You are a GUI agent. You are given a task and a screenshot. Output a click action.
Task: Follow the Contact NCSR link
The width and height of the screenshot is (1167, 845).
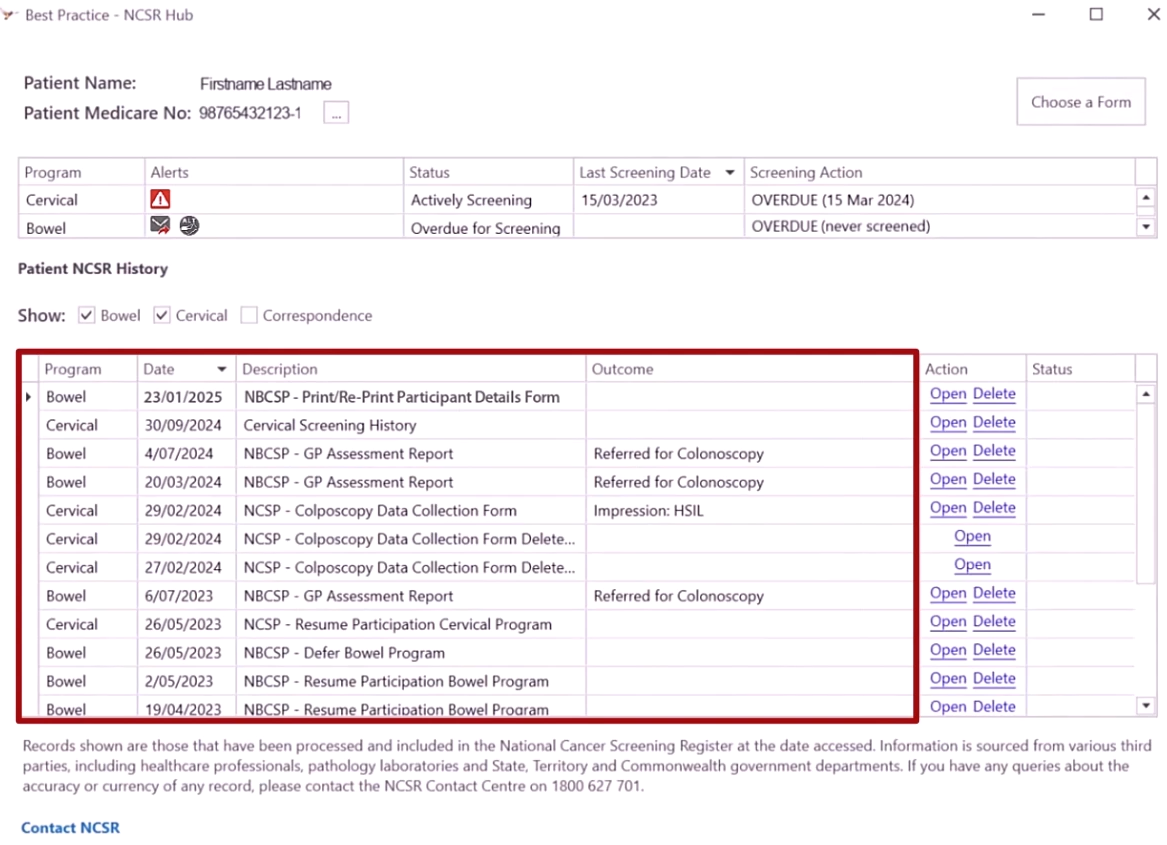point(71,827)
